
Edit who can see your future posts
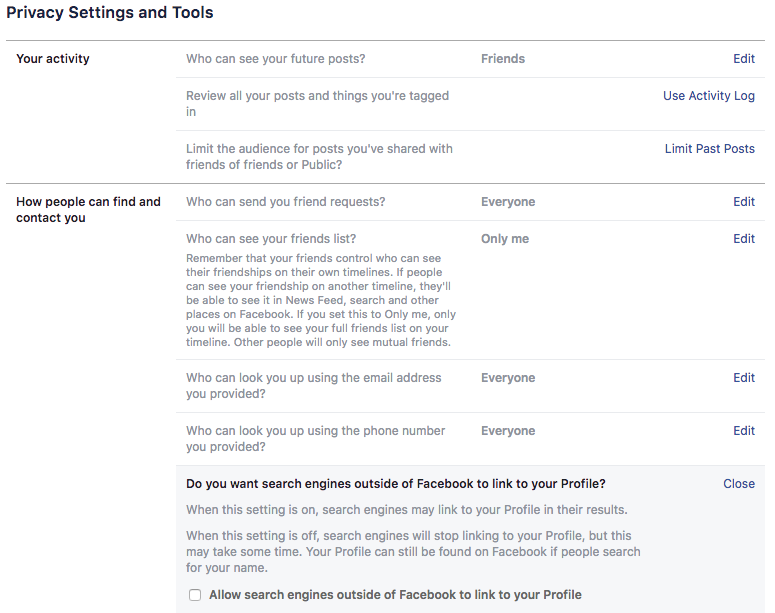click(743, 59)
